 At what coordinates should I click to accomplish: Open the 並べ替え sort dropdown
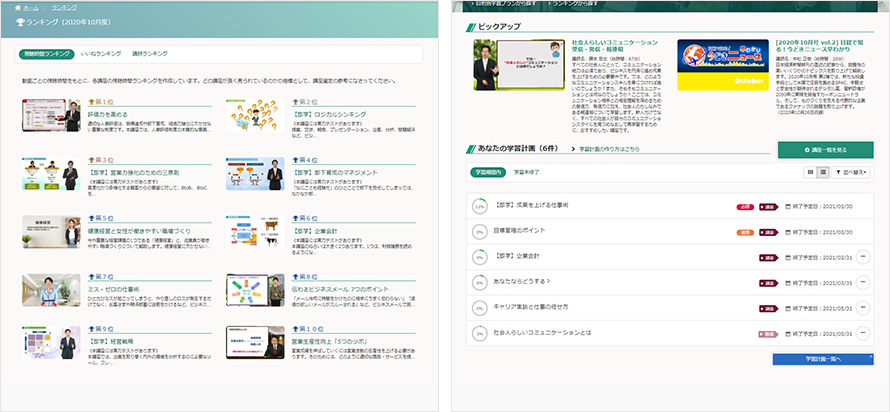pyautogui.click(x=851, y=172)
